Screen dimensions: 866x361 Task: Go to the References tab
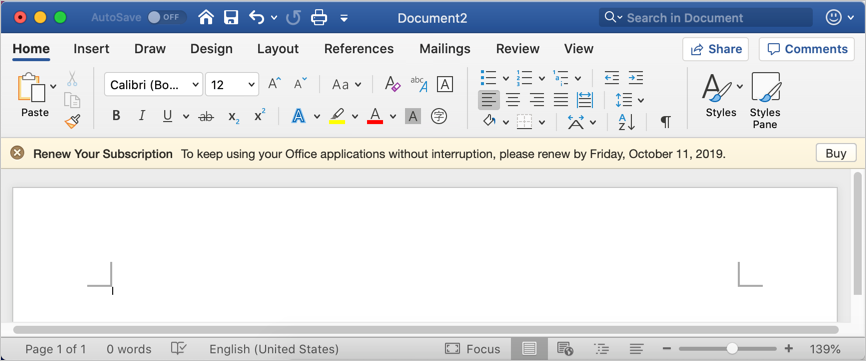pyautogui.click(x=359, y=49)
